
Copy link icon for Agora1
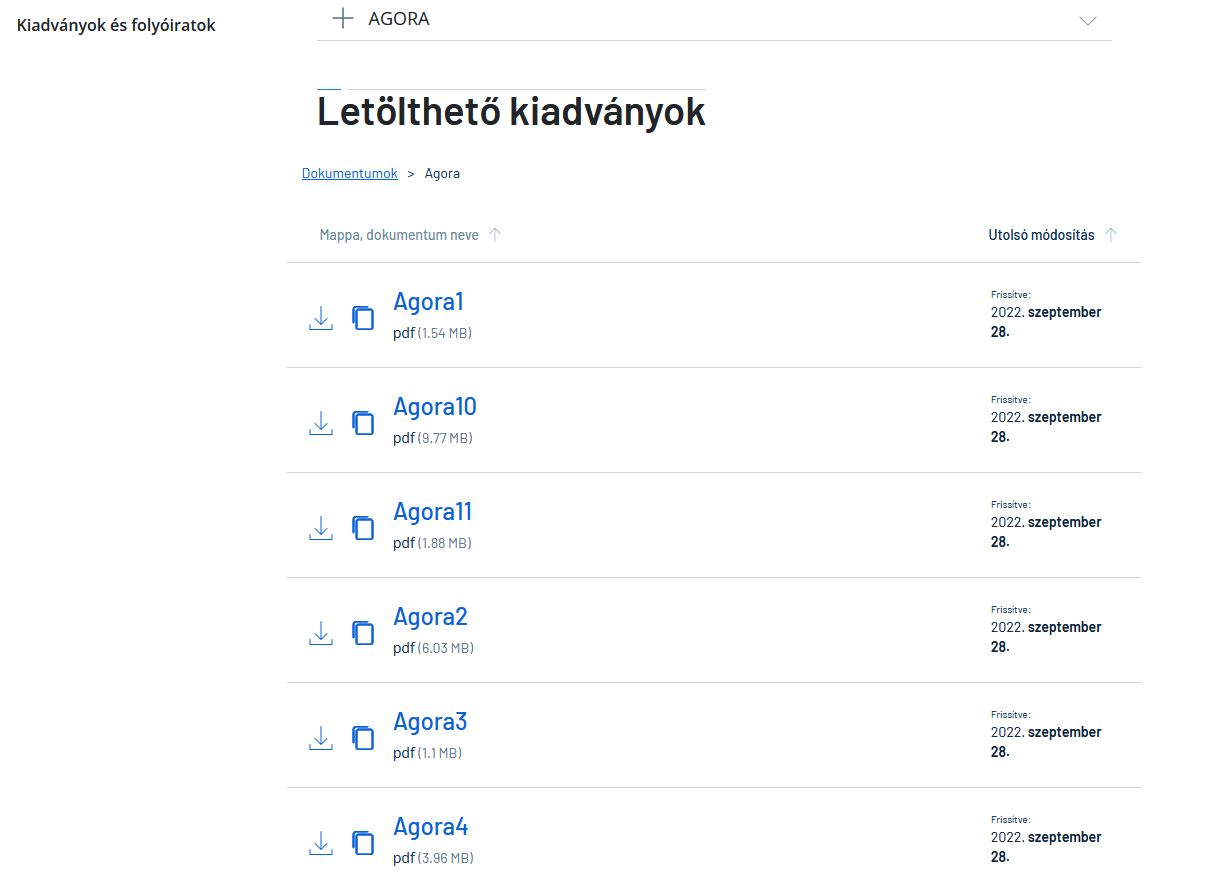(363, 318)
